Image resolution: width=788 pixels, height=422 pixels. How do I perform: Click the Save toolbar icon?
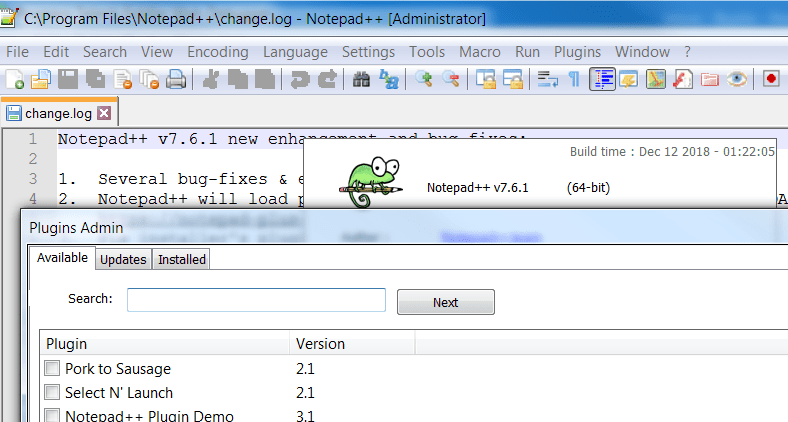[68, 79]
